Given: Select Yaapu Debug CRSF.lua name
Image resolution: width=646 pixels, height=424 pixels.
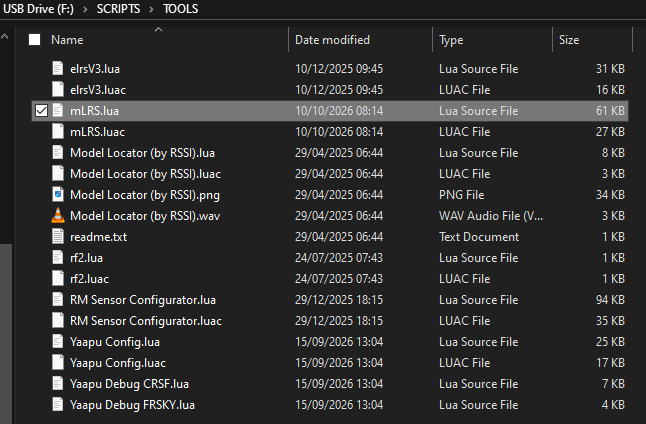Looking at the screenshot, I should 129,384.
